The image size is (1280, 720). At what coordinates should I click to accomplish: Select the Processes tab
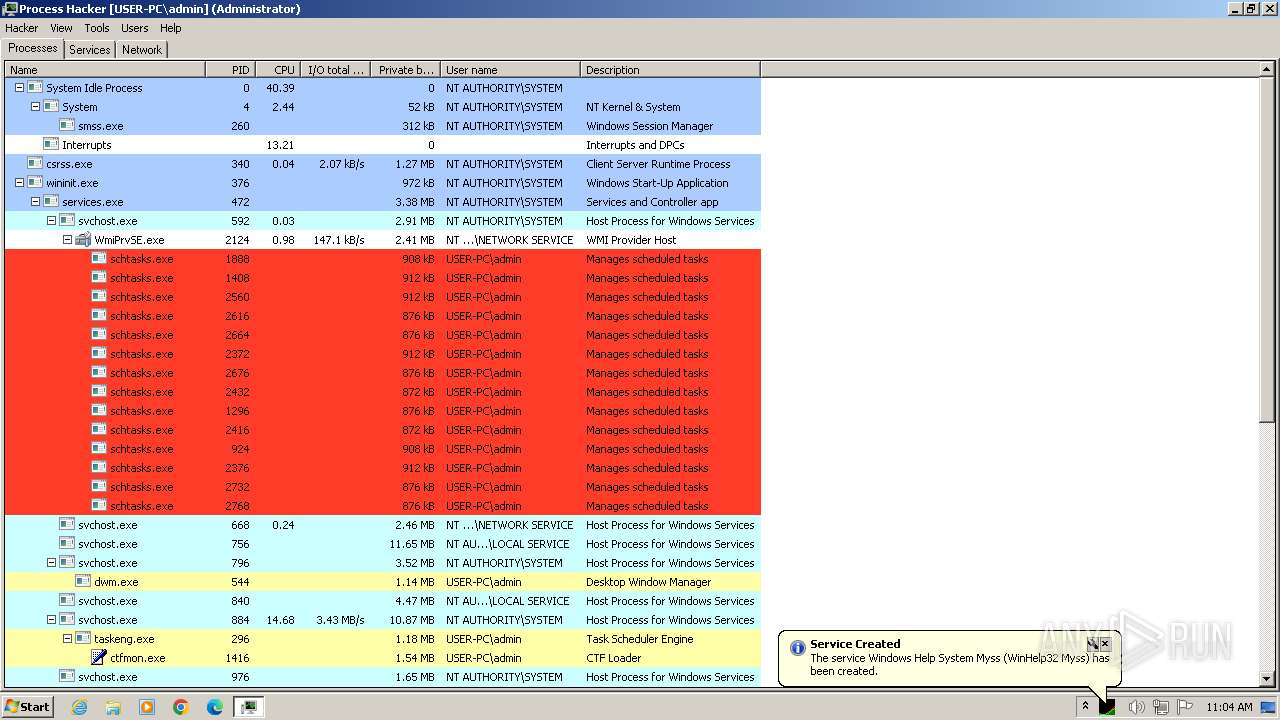(33, 48)
